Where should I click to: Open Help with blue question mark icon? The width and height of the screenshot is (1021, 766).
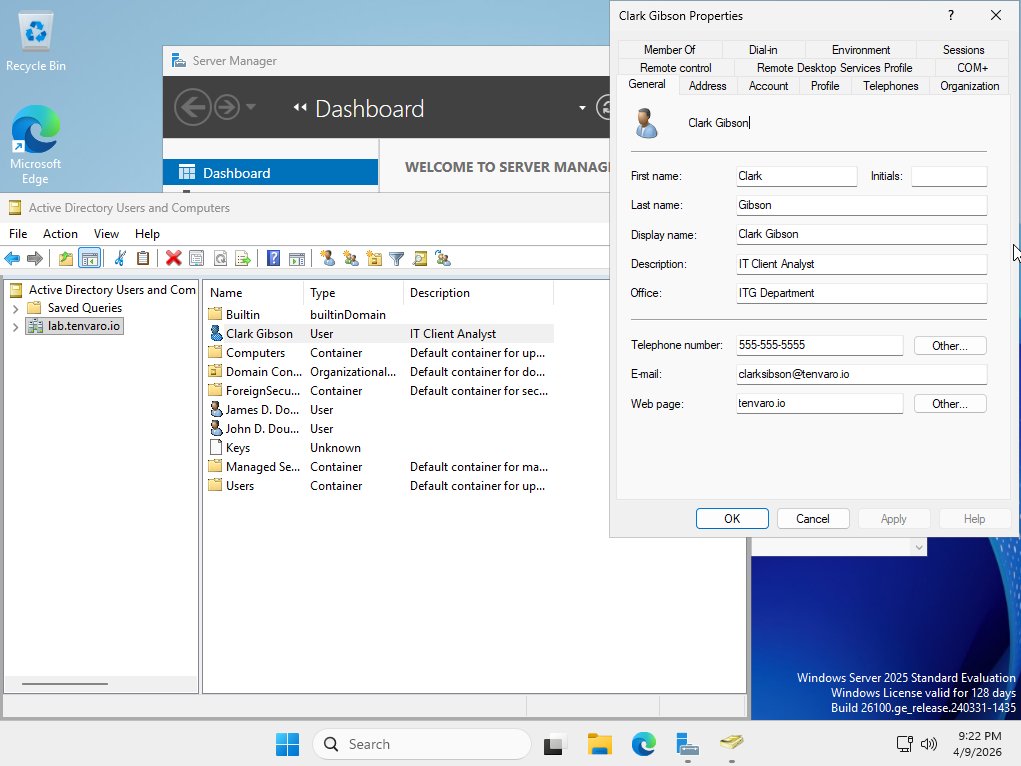point(273,259)
